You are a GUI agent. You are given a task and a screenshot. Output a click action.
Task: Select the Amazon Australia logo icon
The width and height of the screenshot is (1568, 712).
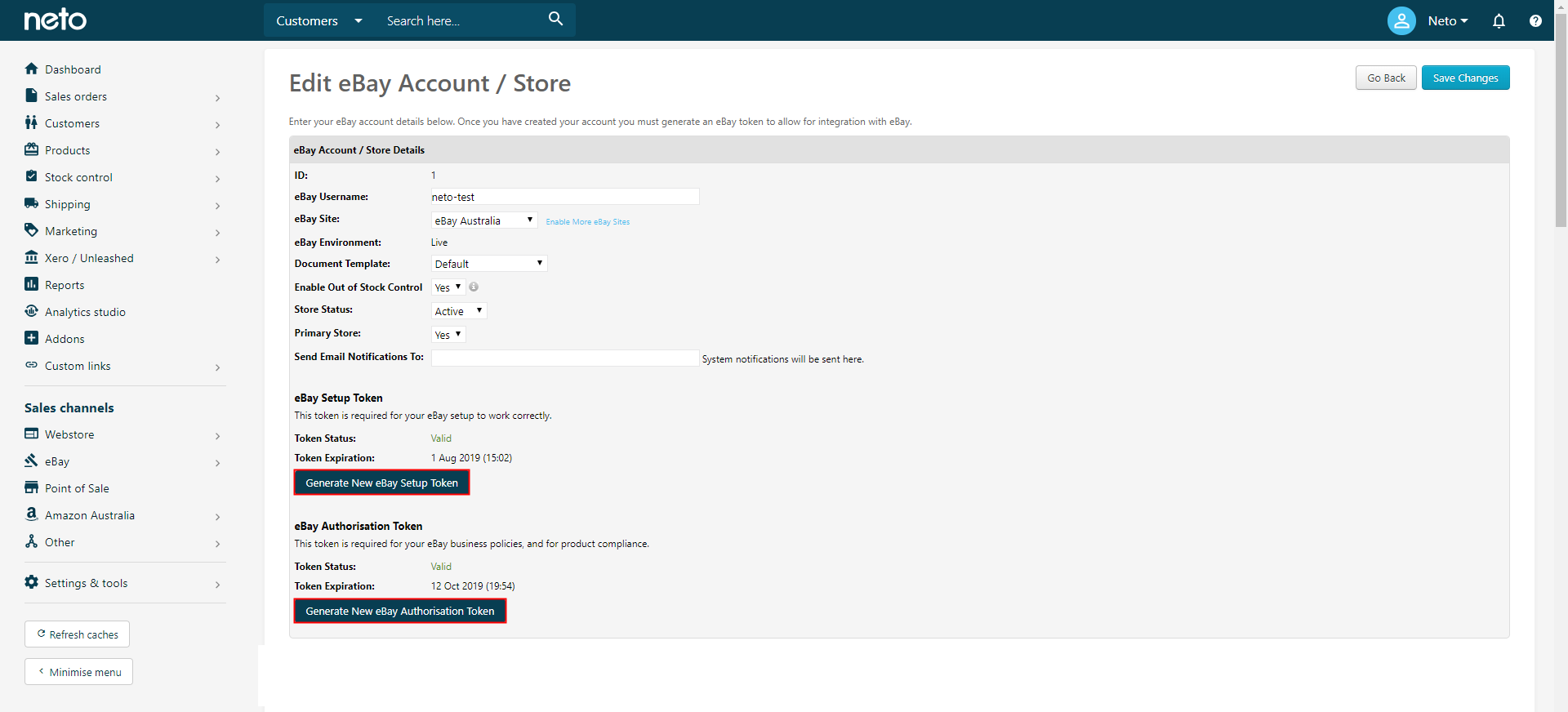31,514
